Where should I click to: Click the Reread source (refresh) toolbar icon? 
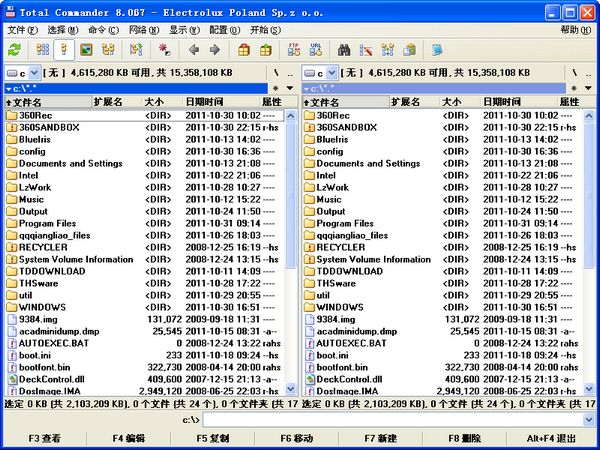pyautogui.click(x=15, y=50)
